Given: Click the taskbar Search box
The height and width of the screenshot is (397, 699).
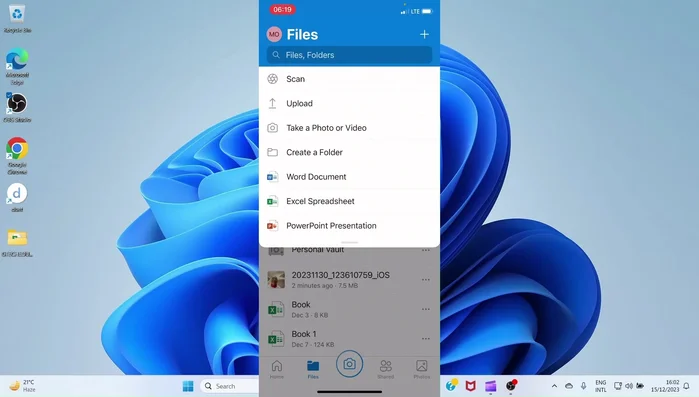Looking at the screenshot, I should [x=230, y=386].
